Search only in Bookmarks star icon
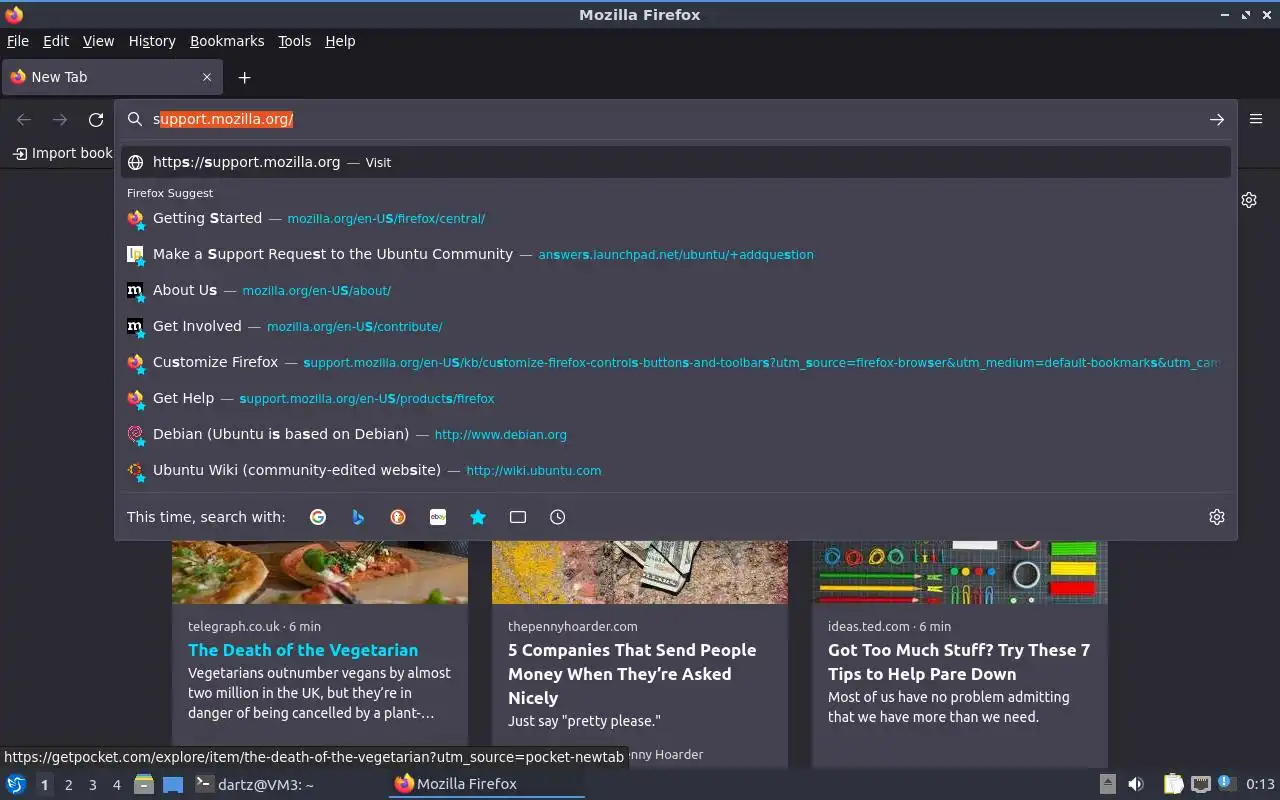 click(478, 517)
